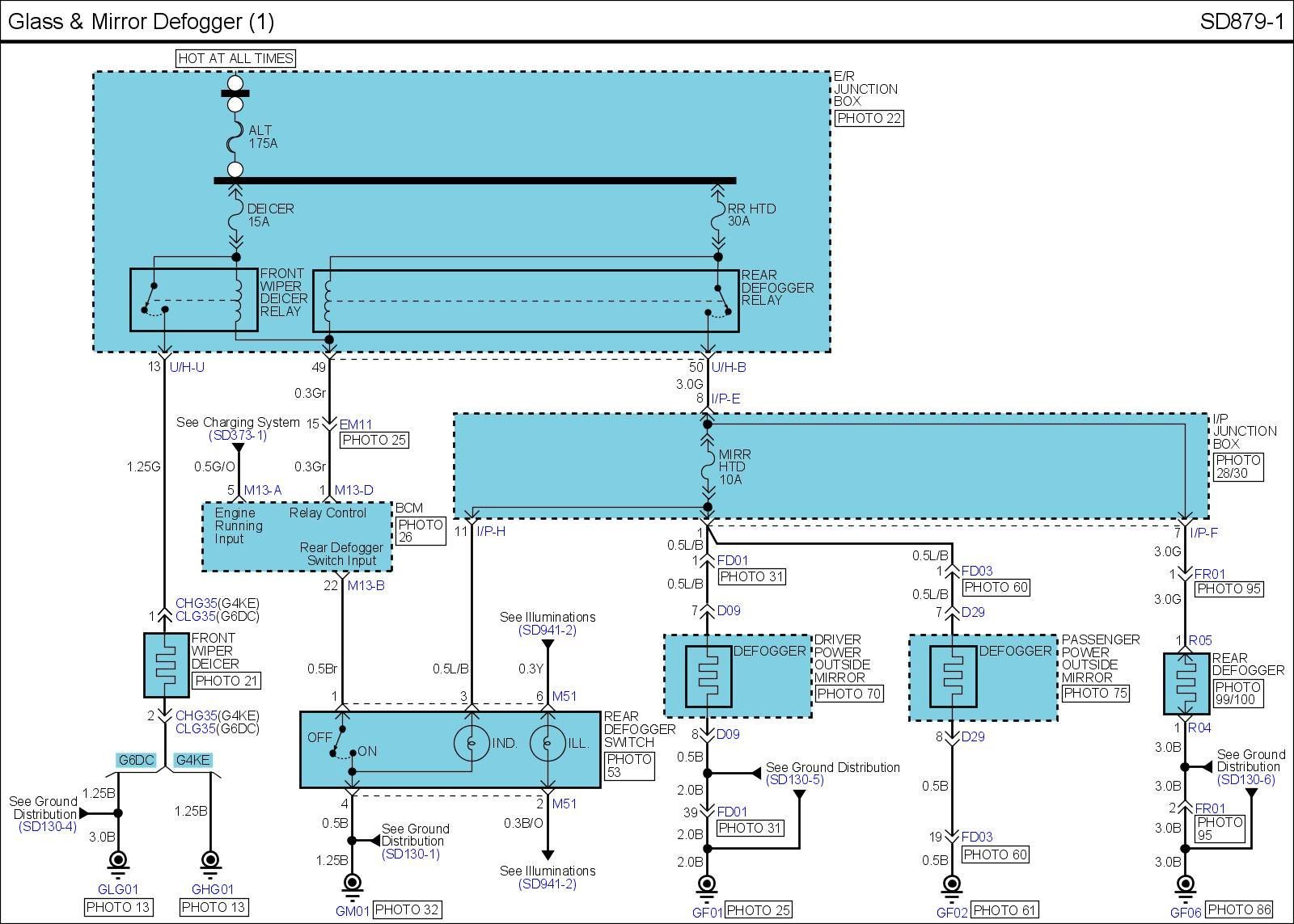The width and height of the screenshot is (1294, 924).
Task: Click the driver mirror defogger element
Action: pyautogui.click(x=708, y=677)
